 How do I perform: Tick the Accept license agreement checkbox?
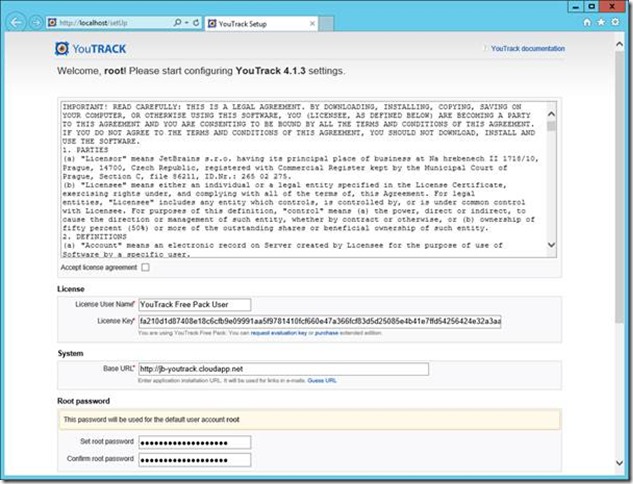click(x=145, y=267)
